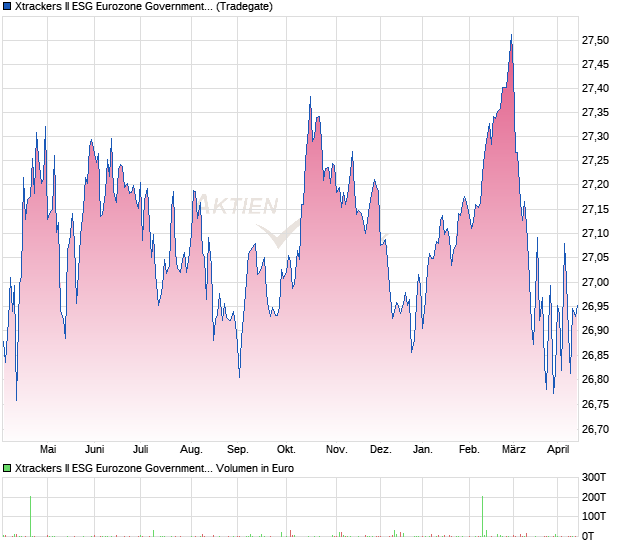Select the Feb. month marker

470,449
